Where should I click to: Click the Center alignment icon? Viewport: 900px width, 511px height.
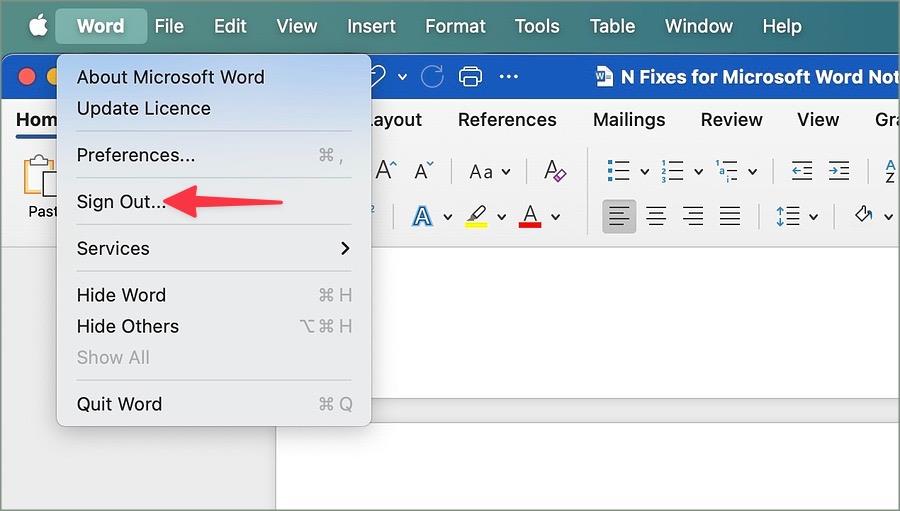pyautogui.click(x=656, y=216)
